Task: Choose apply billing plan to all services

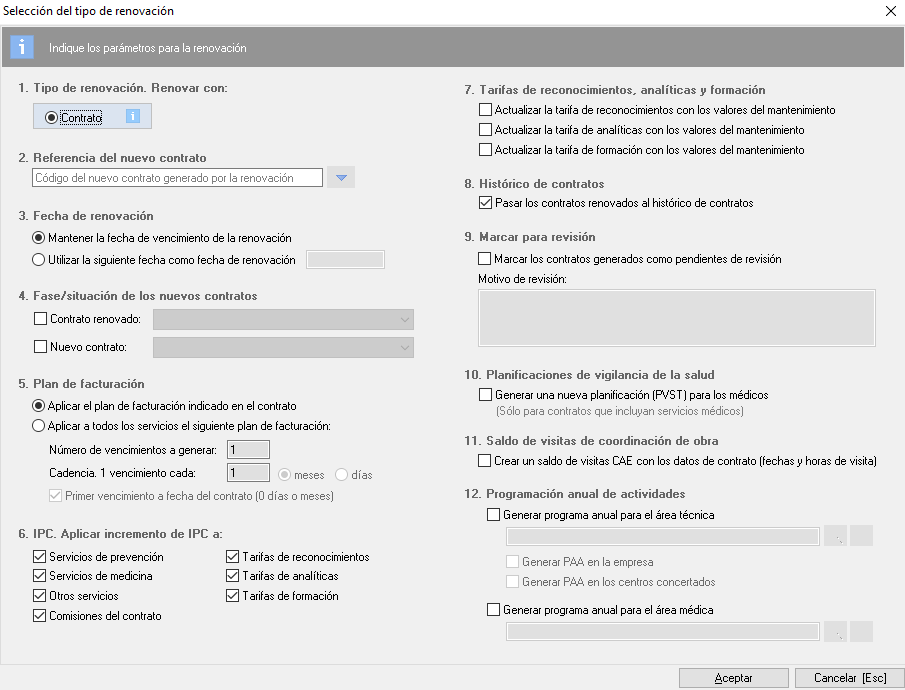Action: (x=39, y=427)
